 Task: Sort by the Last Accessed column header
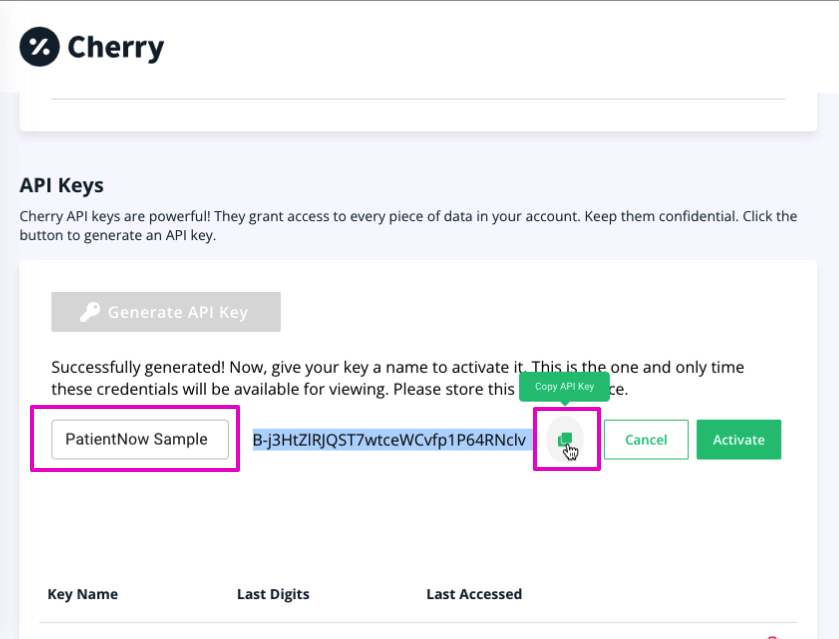[x=474, y=594]
